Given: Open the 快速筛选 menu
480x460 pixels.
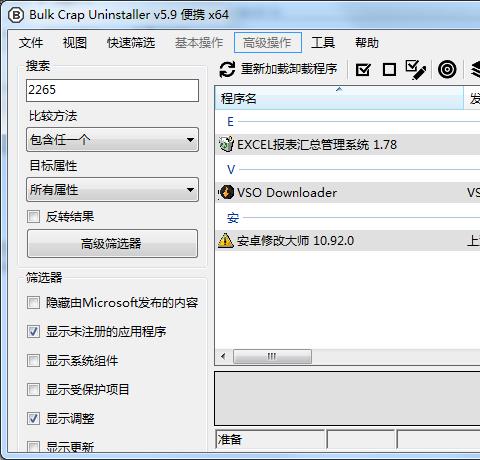Looking at the screenshot, I should [131, 43].
